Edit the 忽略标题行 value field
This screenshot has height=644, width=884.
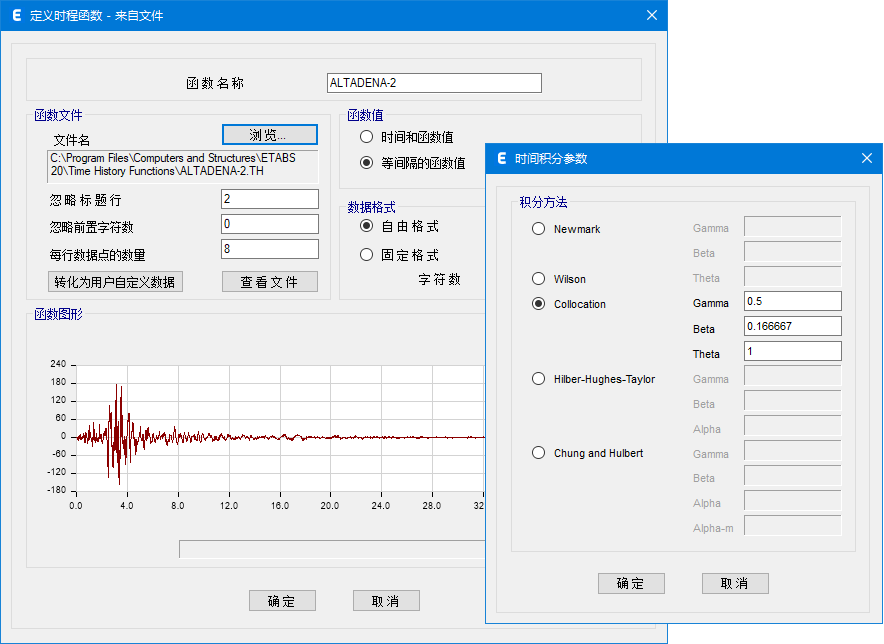(x=269, y=199)
